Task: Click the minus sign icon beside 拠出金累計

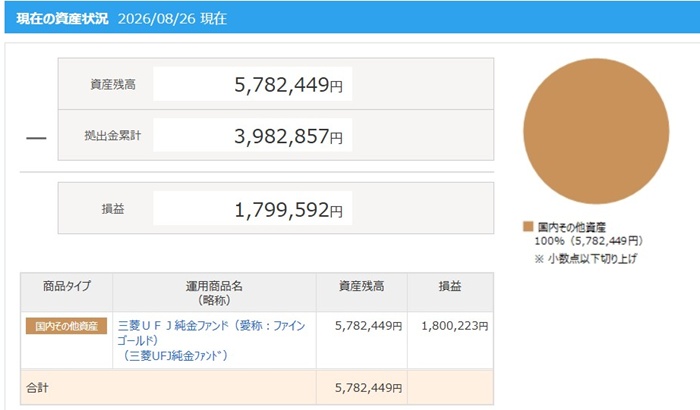Action: pos(36,138)
